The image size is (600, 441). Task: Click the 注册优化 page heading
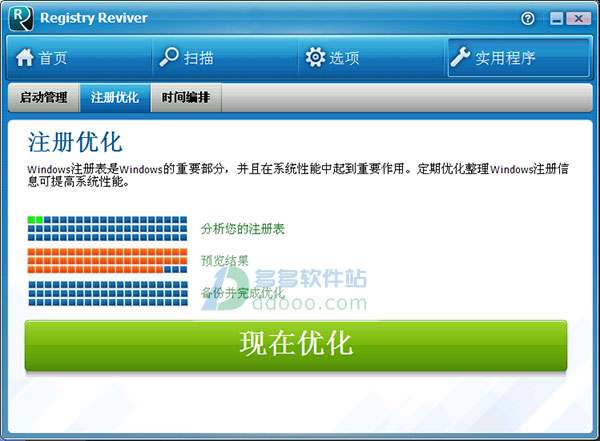pos(75,142)
